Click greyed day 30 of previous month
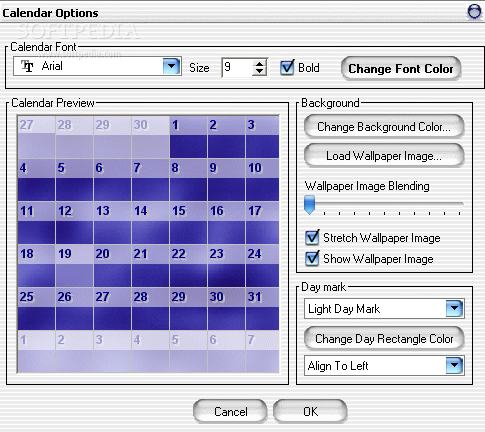 pyautogui.click(x=150, y=137)
